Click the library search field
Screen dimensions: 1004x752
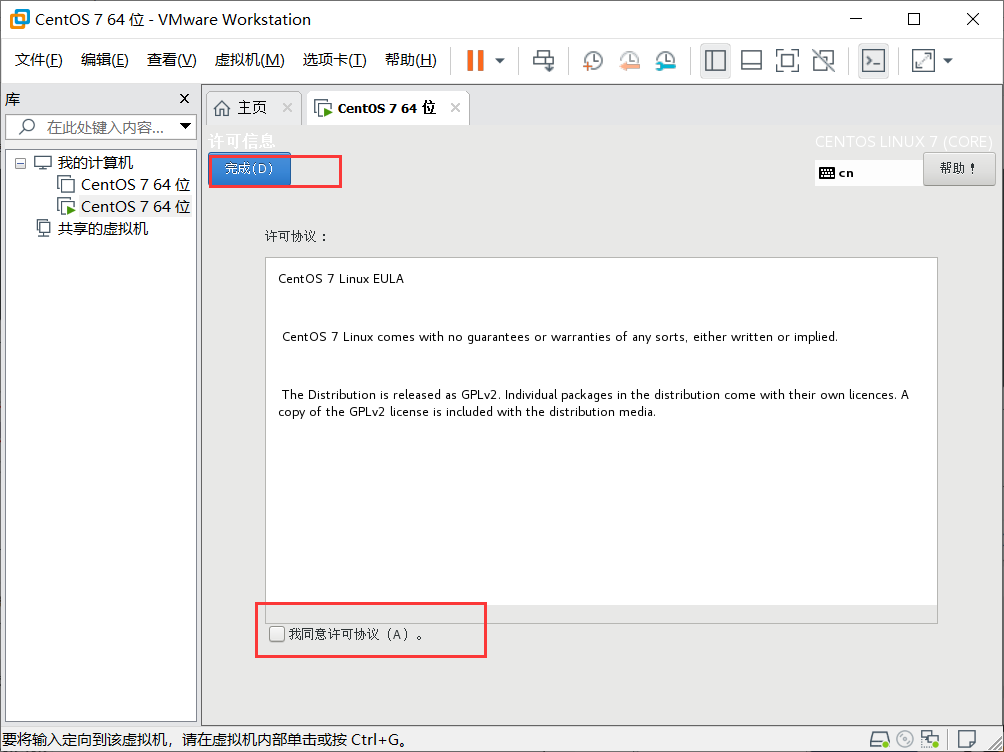pos(101,127)
